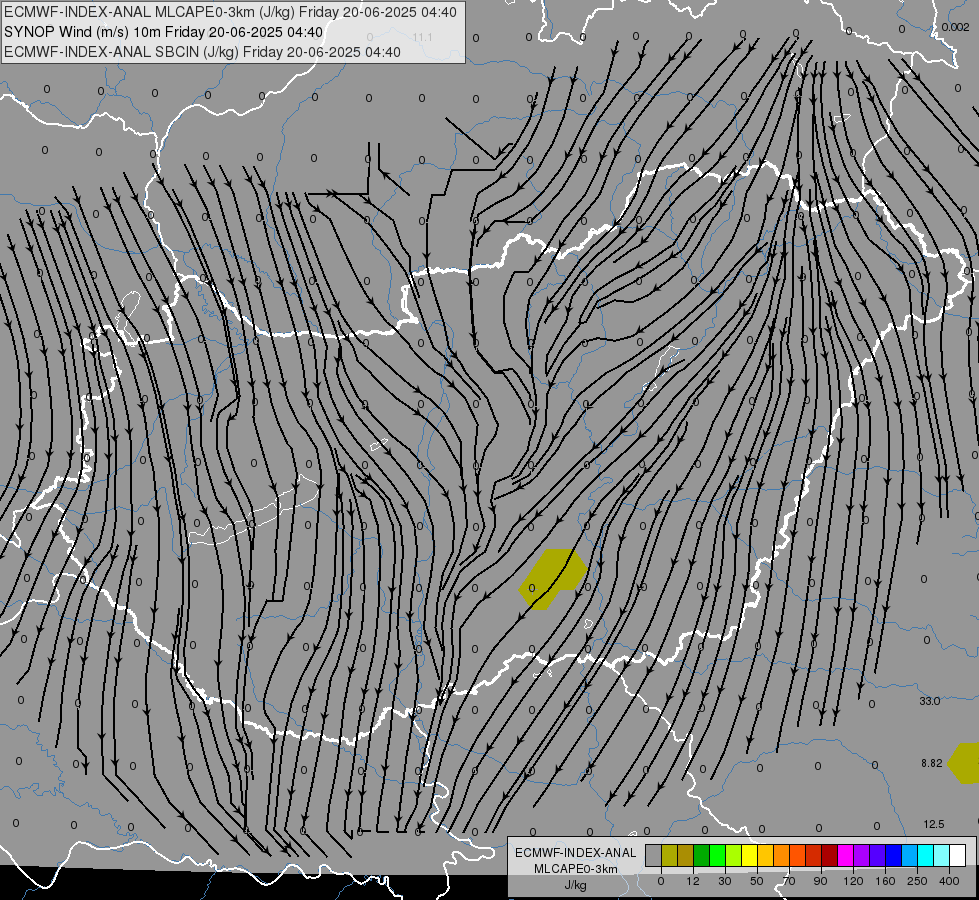Click the pure yellow legend swatch
This screenshot has height=900, width=979.
point(750,855)
